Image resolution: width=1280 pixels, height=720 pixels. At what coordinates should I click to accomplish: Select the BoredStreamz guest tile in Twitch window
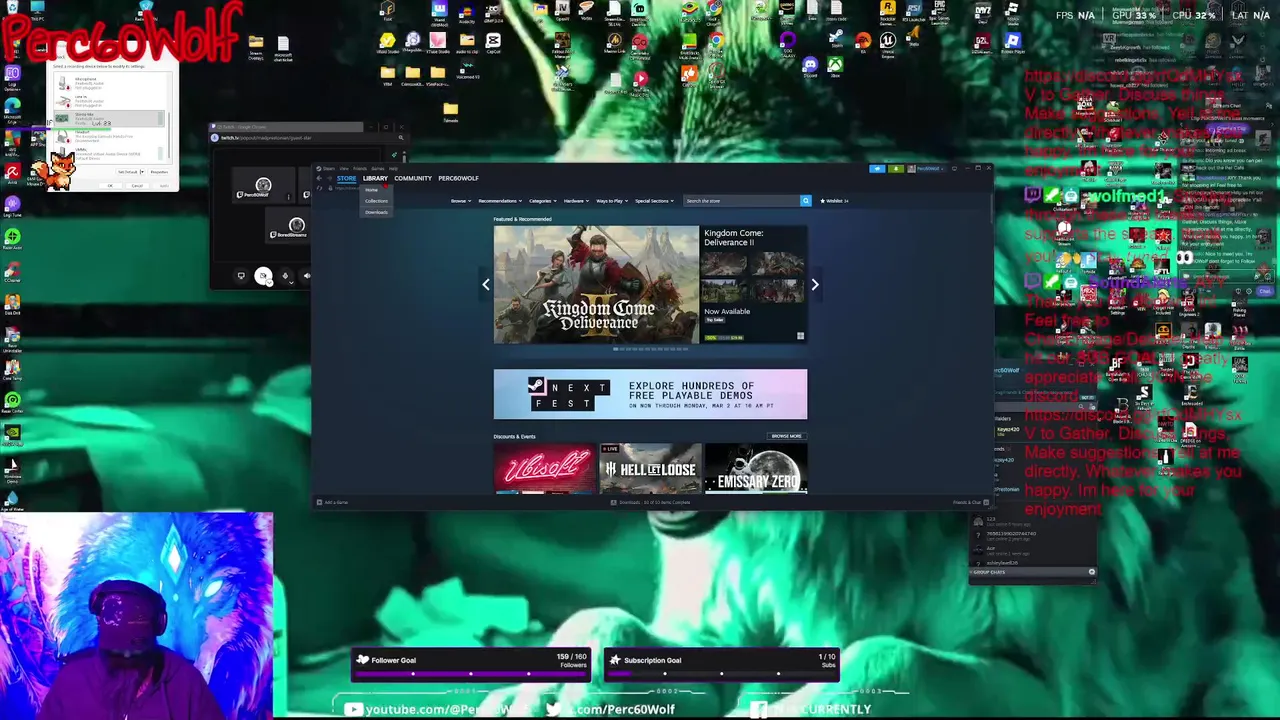288,225
